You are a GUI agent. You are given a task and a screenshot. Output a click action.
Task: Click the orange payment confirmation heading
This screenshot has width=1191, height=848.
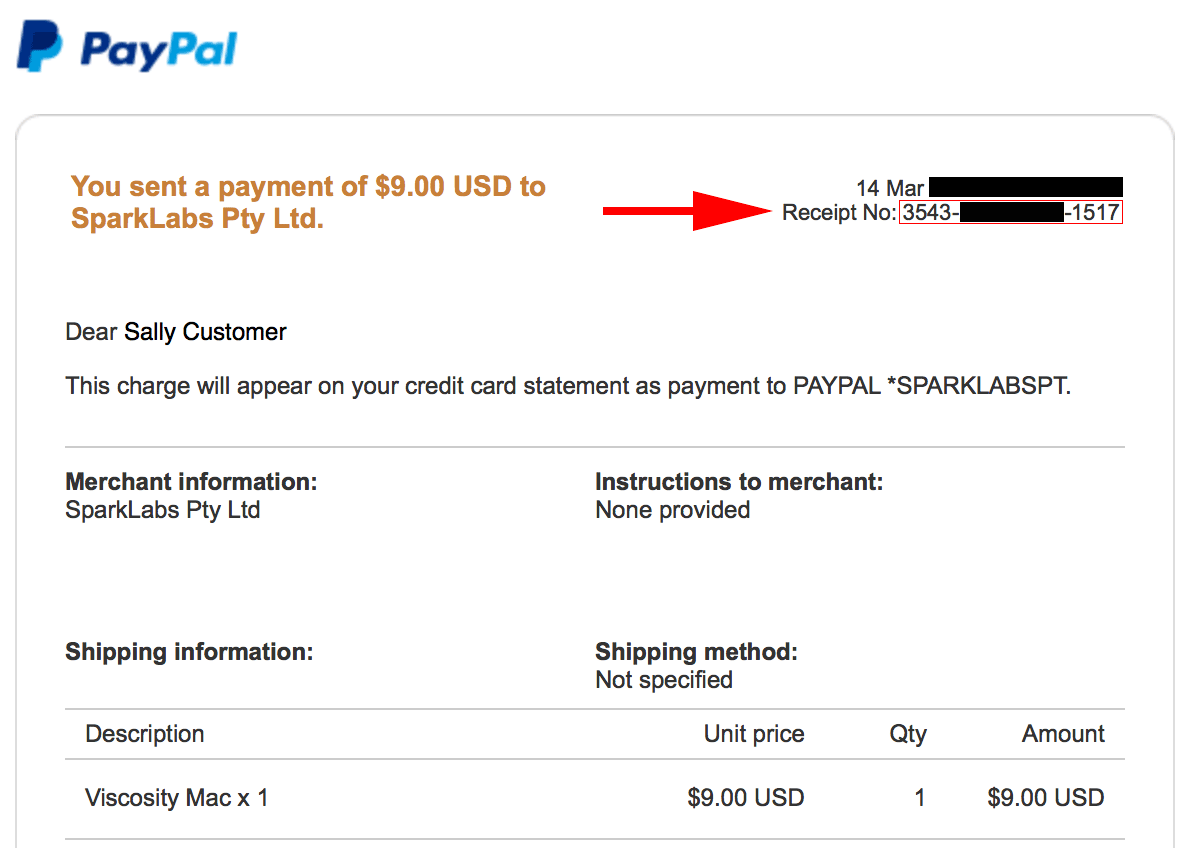click(x=308, y=202)
